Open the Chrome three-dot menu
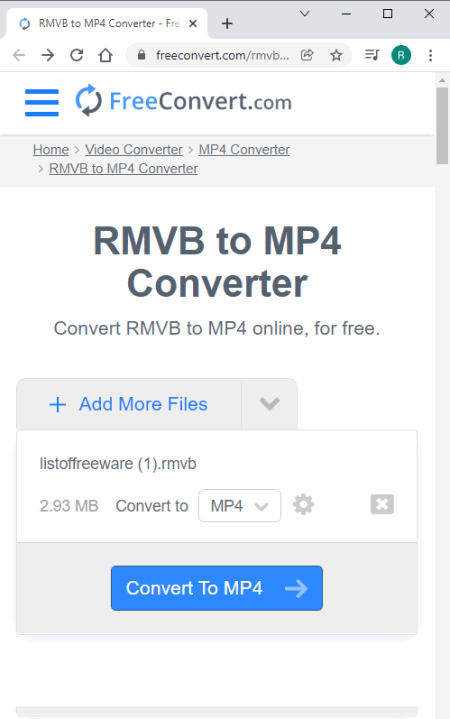 point(430,55)
